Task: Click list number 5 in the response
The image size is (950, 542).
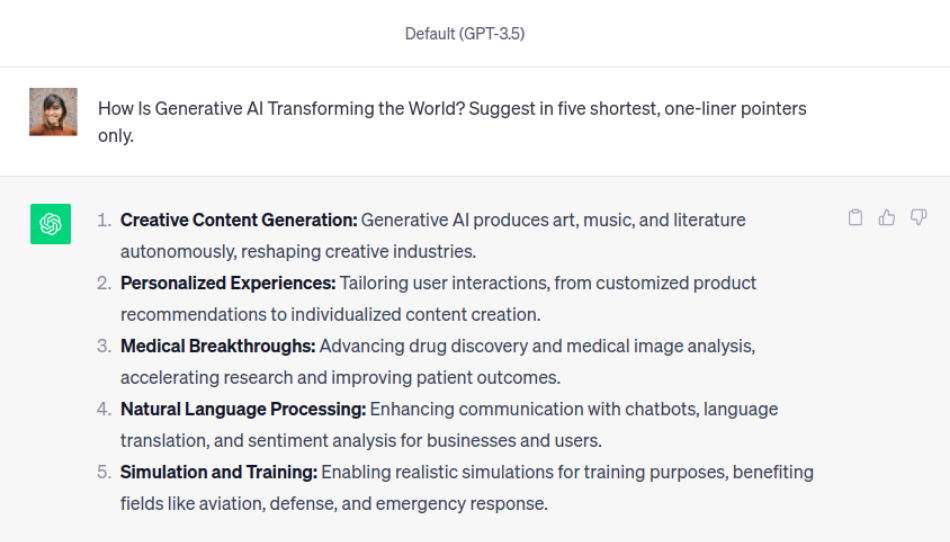Action: (x=104, y=472)
